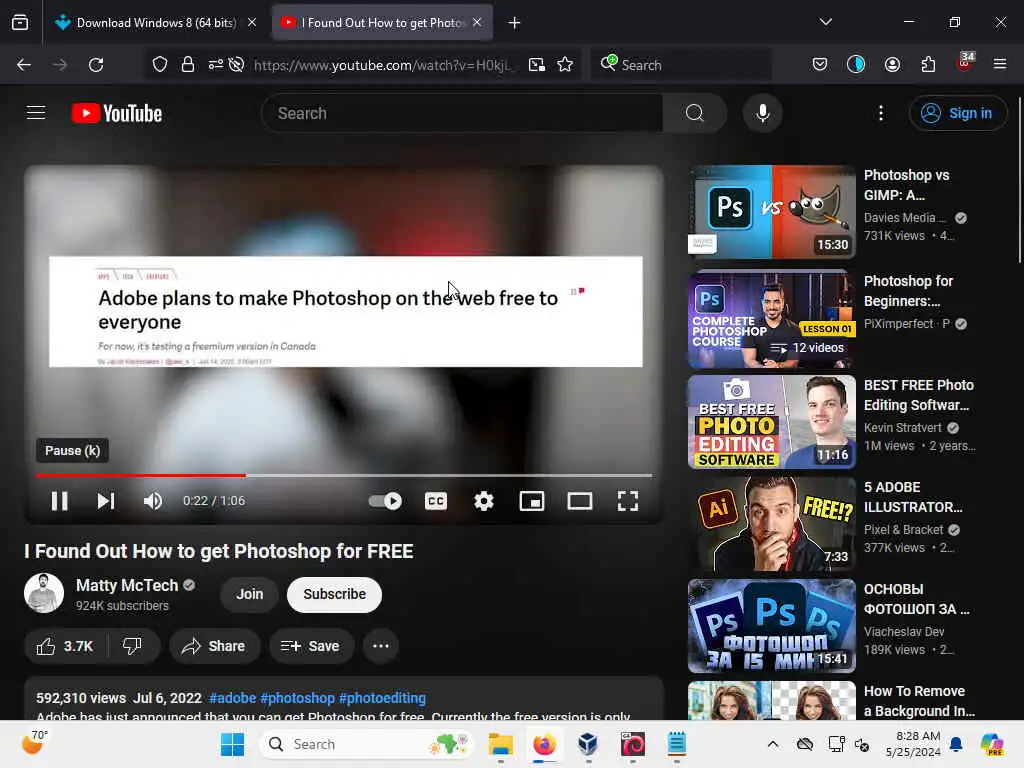The height and width of the screenshot is (768, 1024).
Task: Open the Firefox application menu
Action: coord(1000,65)
